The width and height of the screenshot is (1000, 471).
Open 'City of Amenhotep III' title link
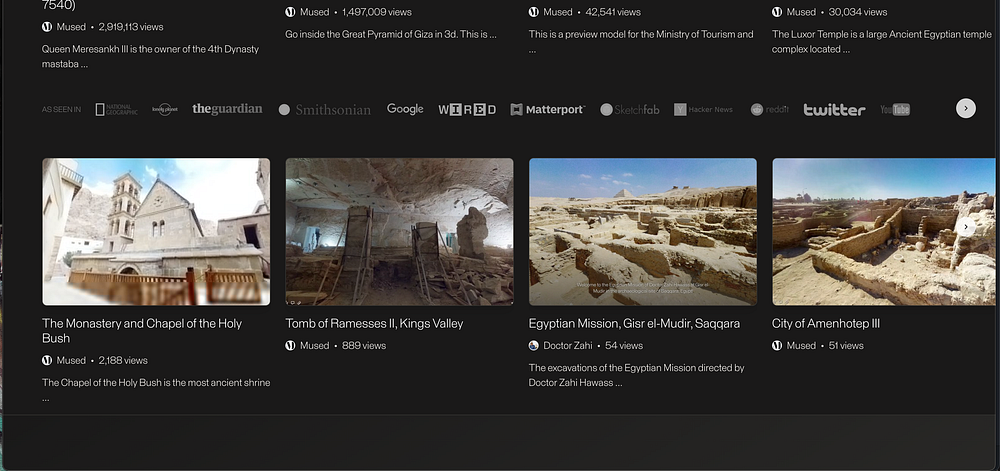pos(826,324)
